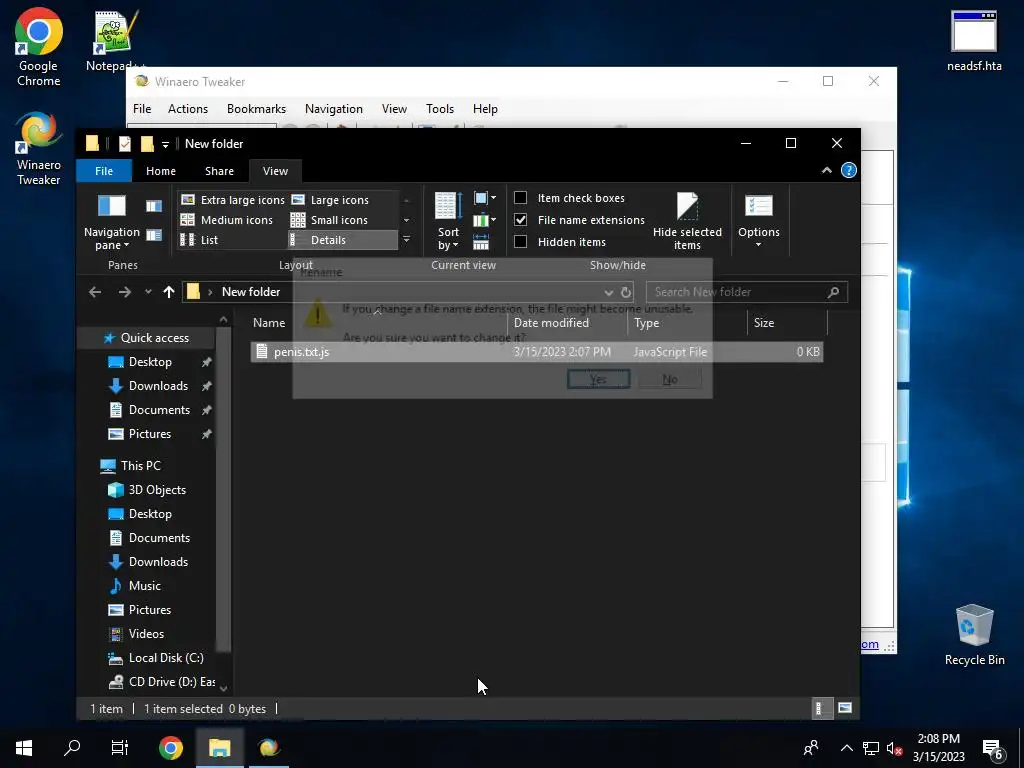Open Winaero Tweaker Actions menu

[x=188, y=109]
